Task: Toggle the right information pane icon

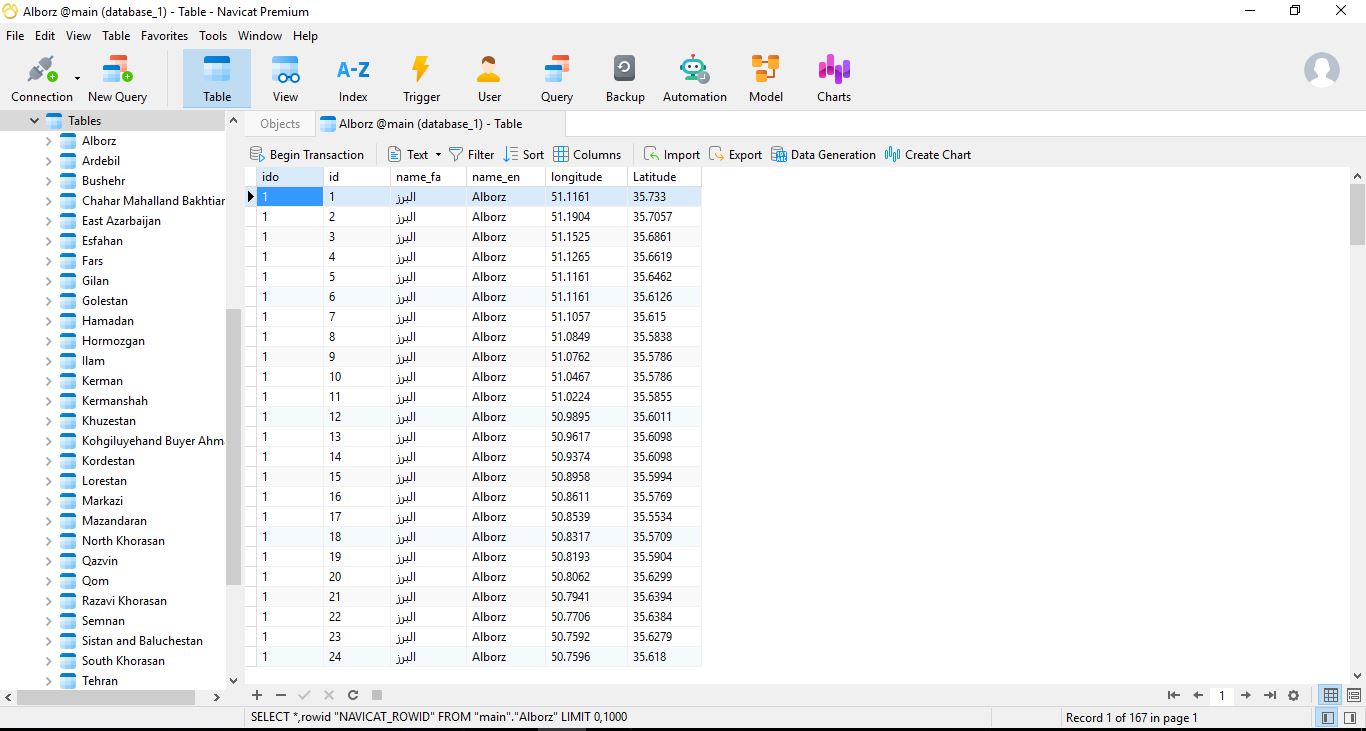Action: [1350, 717]
